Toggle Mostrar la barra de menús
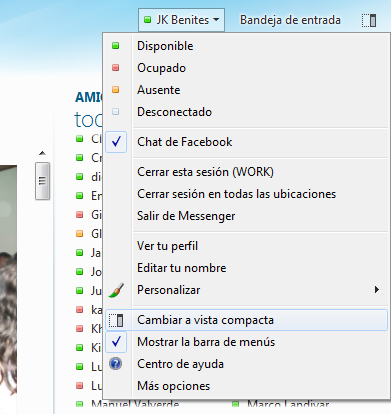This screenshot has height=414, width=391. tap(247, 342)
